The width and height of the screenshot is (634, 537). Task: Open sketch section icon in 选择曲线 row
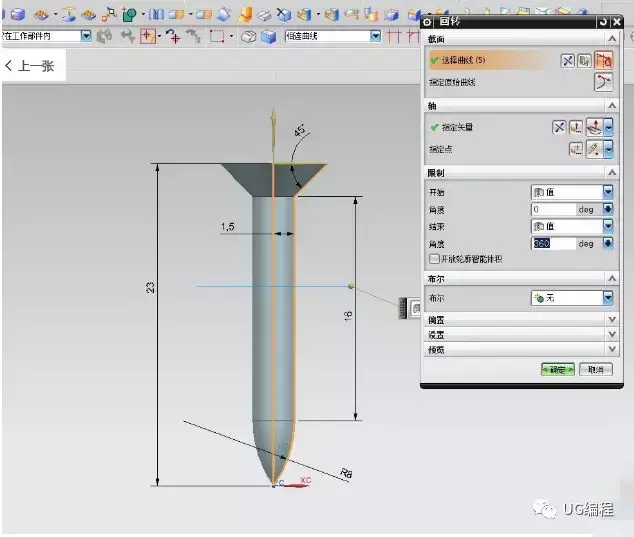click(x=584, y=61)
